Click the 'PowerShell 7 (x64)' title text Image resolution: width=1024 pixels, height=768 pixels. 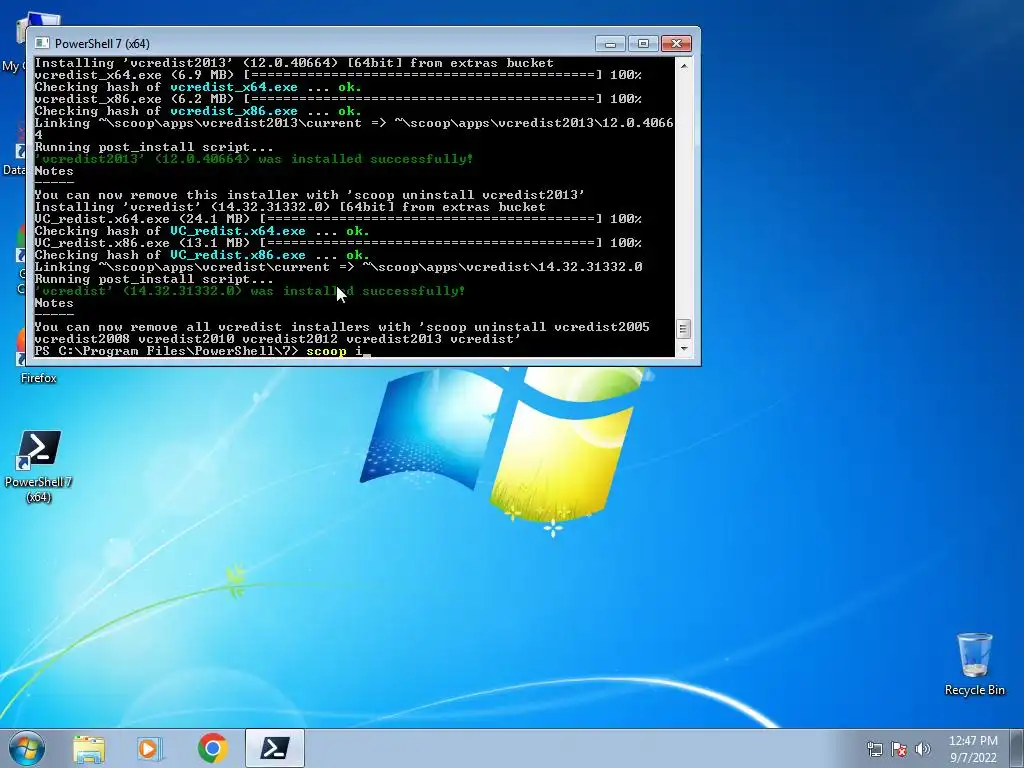coord(102,44)
